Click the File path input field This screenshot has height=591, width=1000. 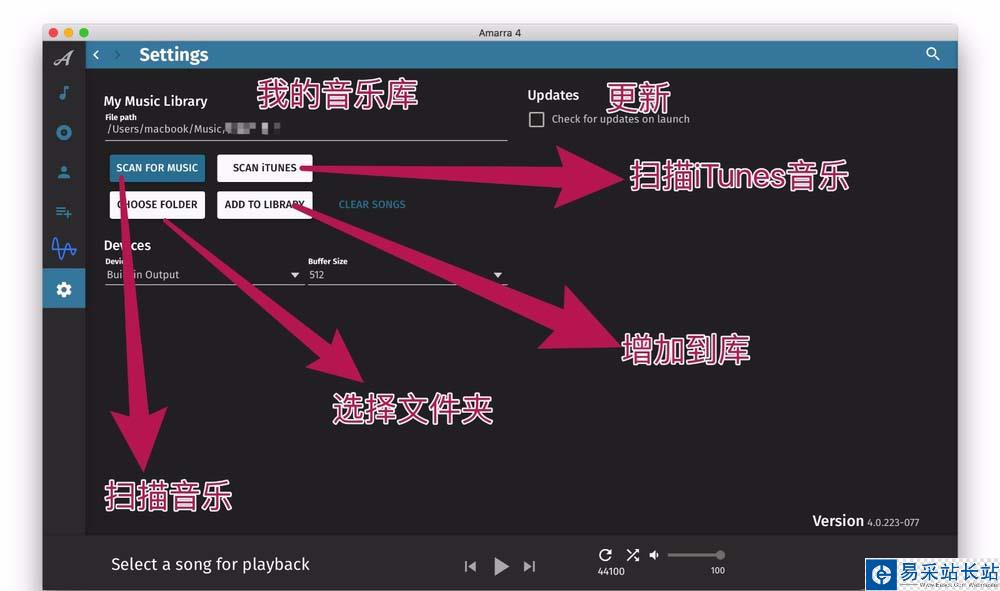[306, 129]
